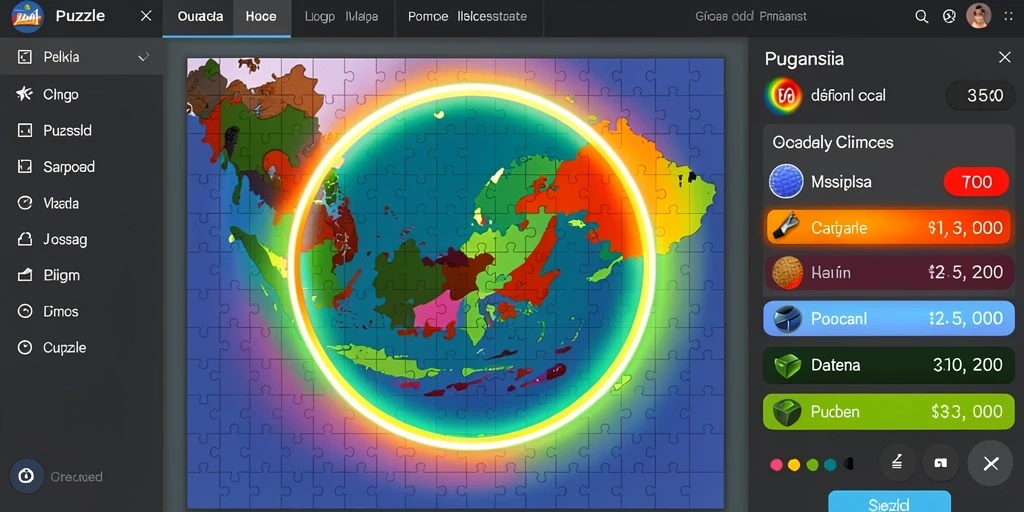This screenshot has width=1024, height=512.
Task: Open the Cupzle clock icon
Action: 24,347
